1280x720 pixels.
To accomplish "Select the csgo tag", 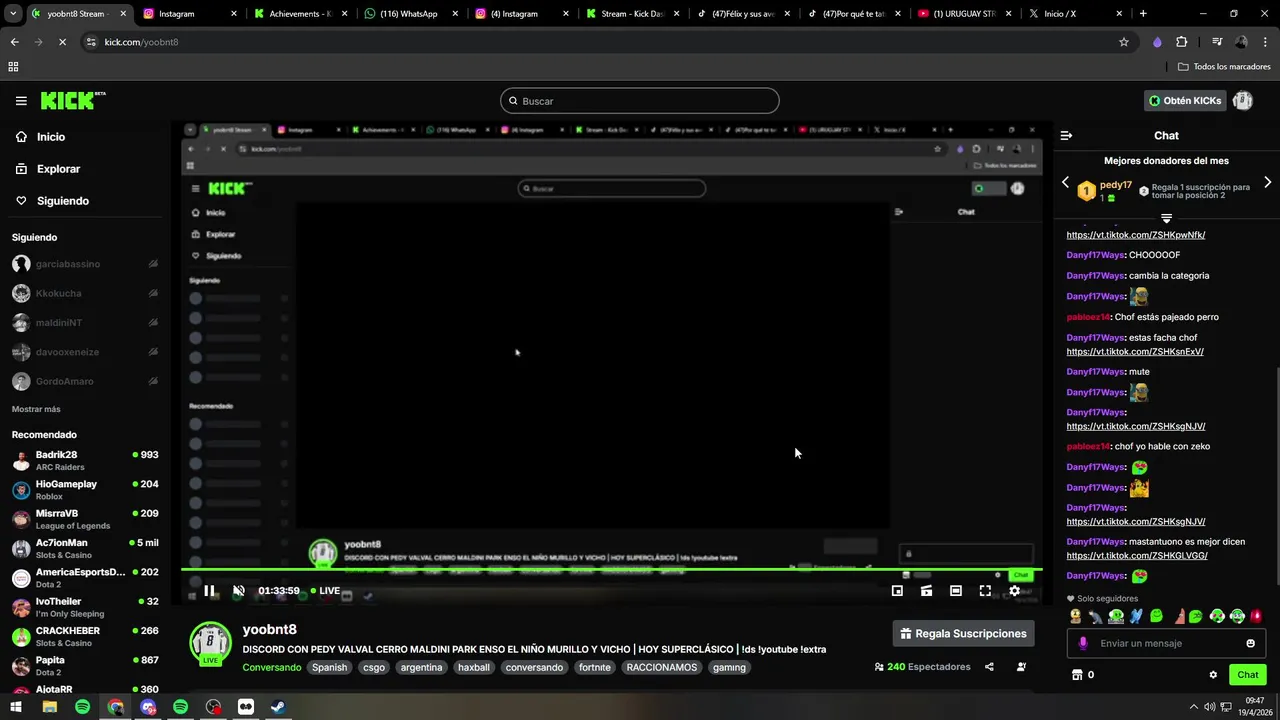I will (374, 667).
